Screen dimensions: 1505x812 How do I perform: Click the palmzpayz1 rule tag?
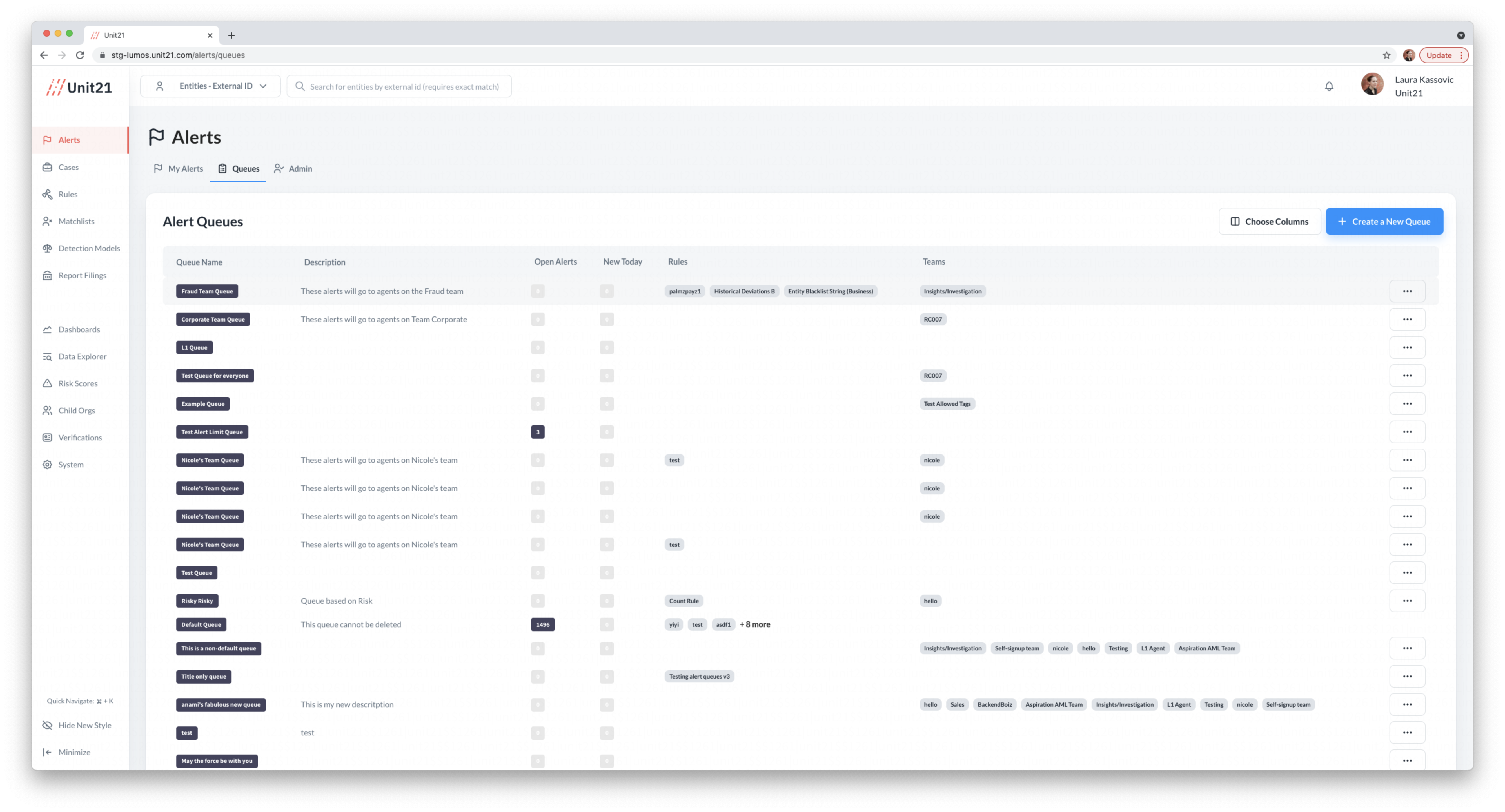coord(685,291)
